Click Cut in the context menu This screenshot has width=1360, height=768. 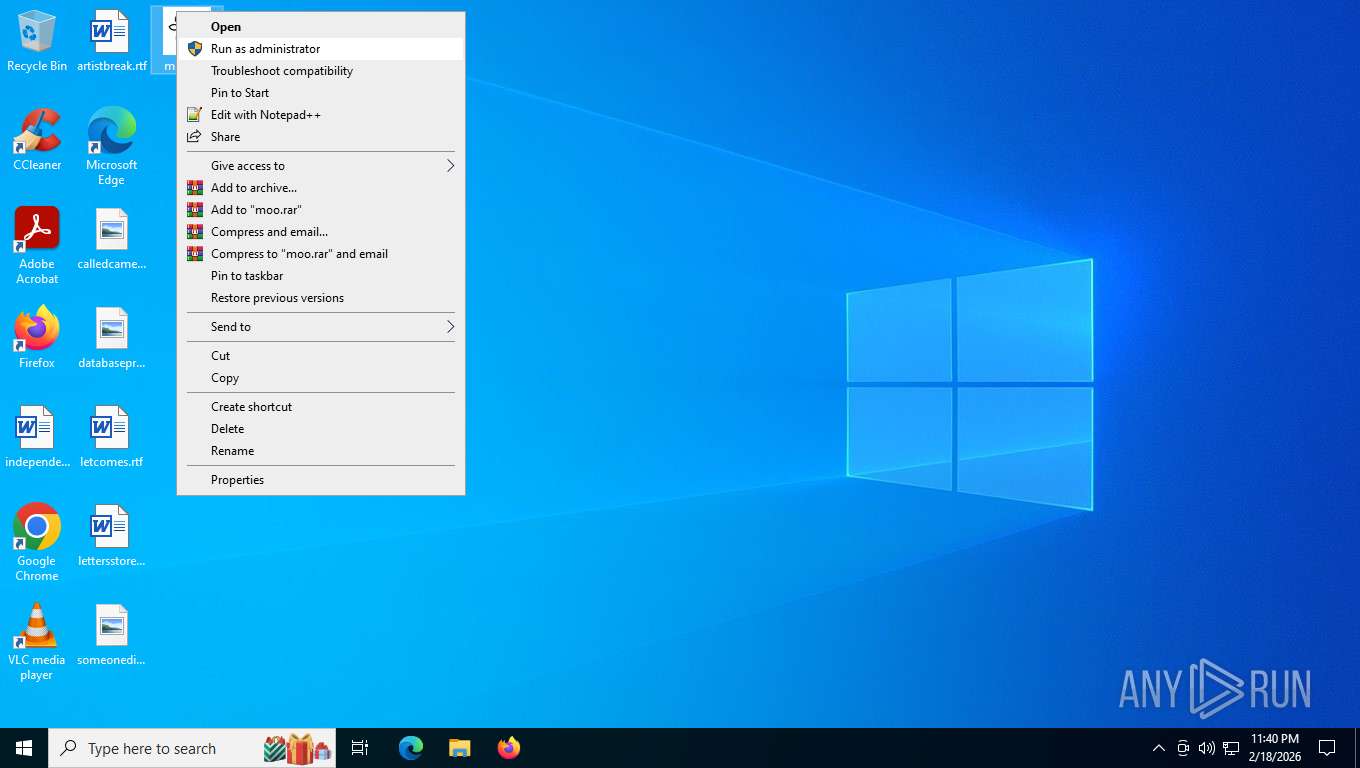point(321,356)
